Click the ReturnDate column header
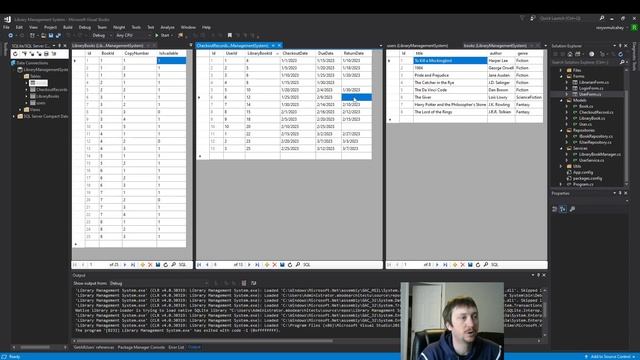 pyautogui.click(x=356, y=53)
